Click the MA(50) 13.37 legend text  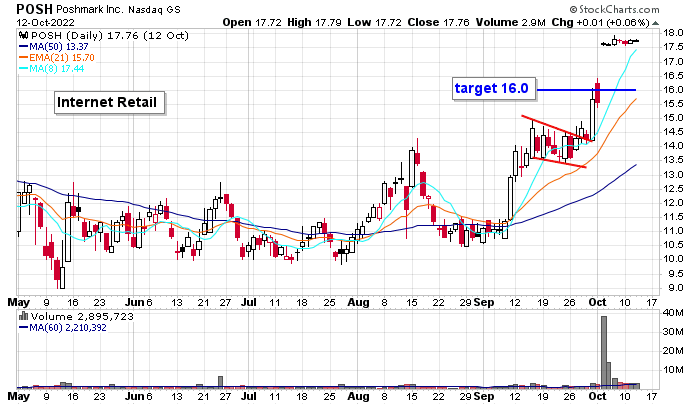click(x=58, y=46)
